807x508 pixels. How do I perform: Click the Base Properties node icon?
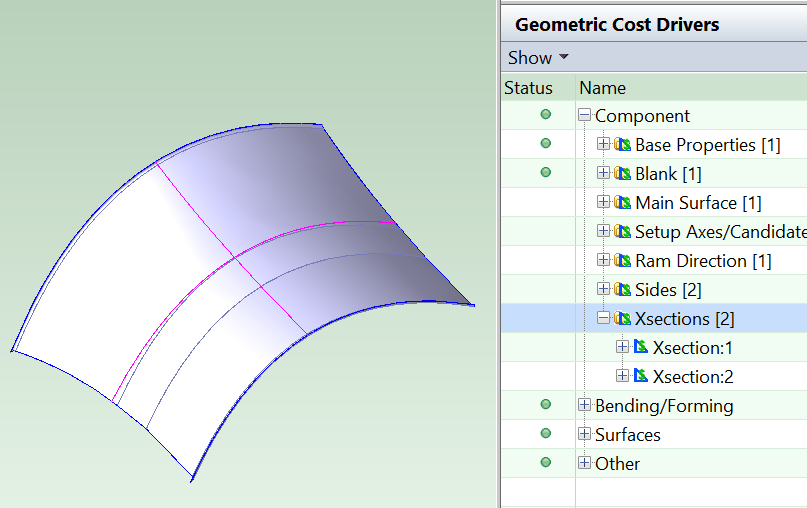pos(622,145)
